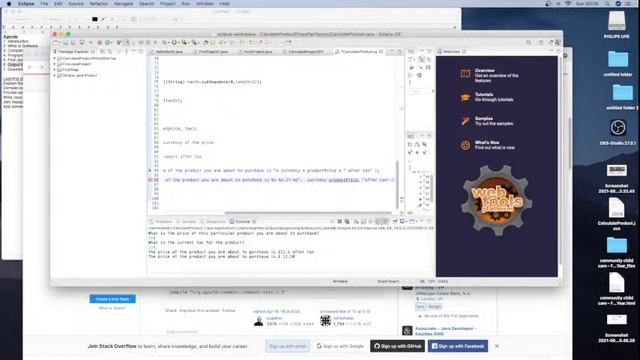The image size is (640, 360).
Task: Expand FirstJavaProject tree node
Action: point(54,64)
